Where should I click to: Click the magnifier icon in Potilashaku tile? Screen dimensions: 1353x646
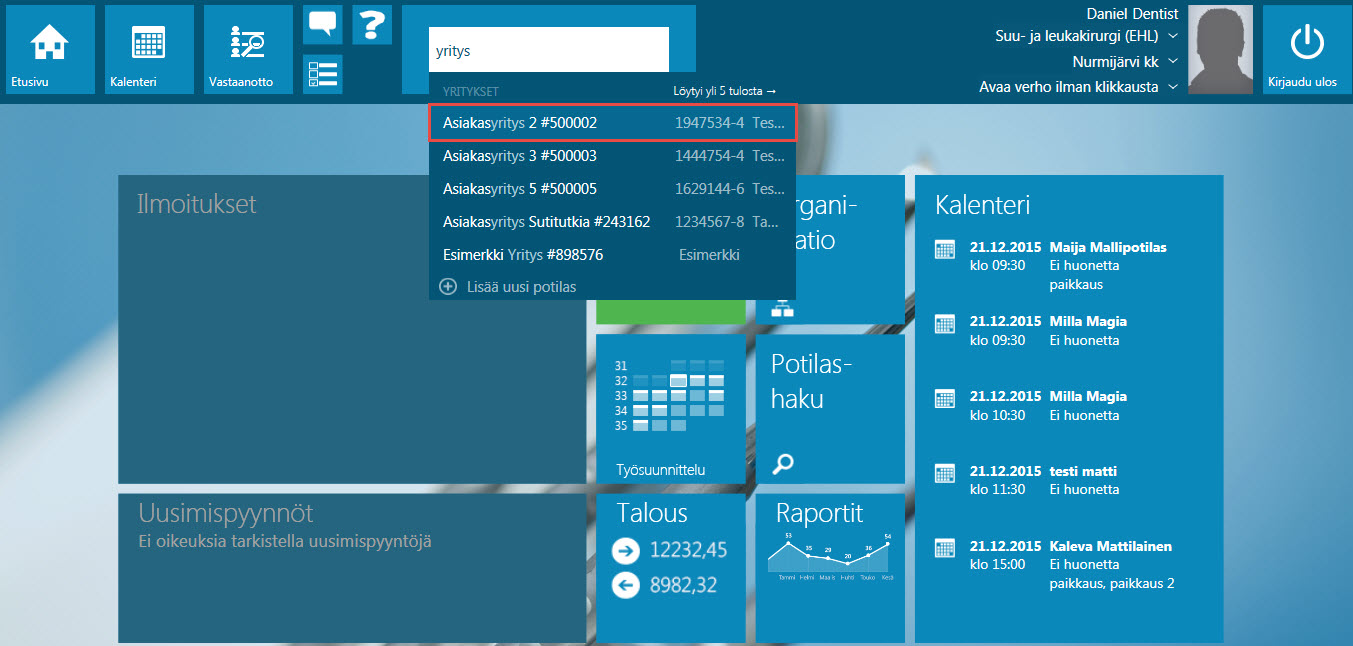(x=783, y=463)
